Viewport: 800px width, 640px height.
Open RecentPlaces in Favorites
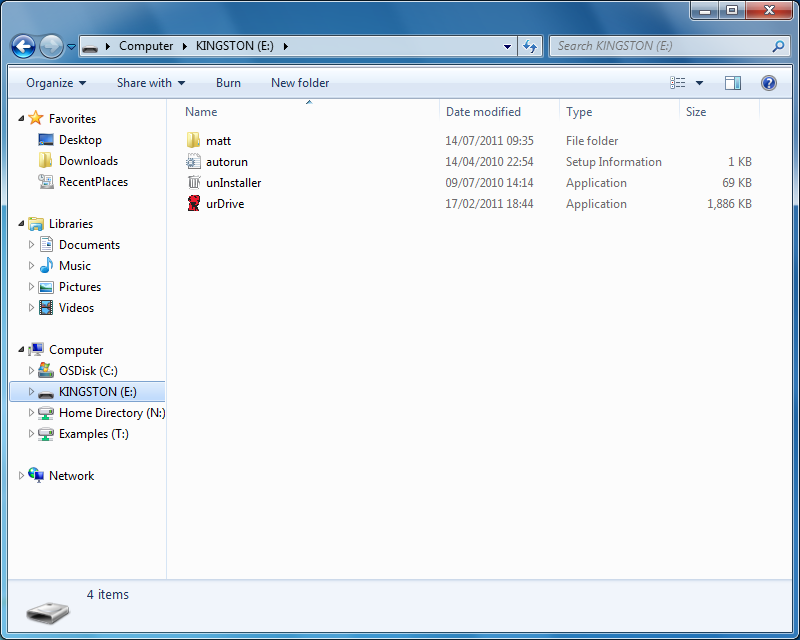click(93, 181)
